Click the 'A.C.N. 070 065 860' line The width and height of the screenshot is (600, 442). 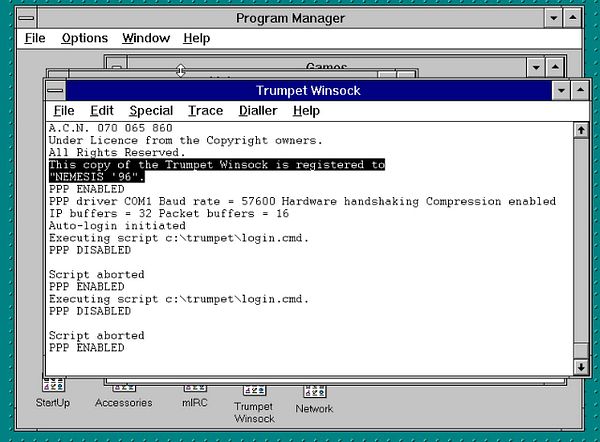[x=111, y=128]
